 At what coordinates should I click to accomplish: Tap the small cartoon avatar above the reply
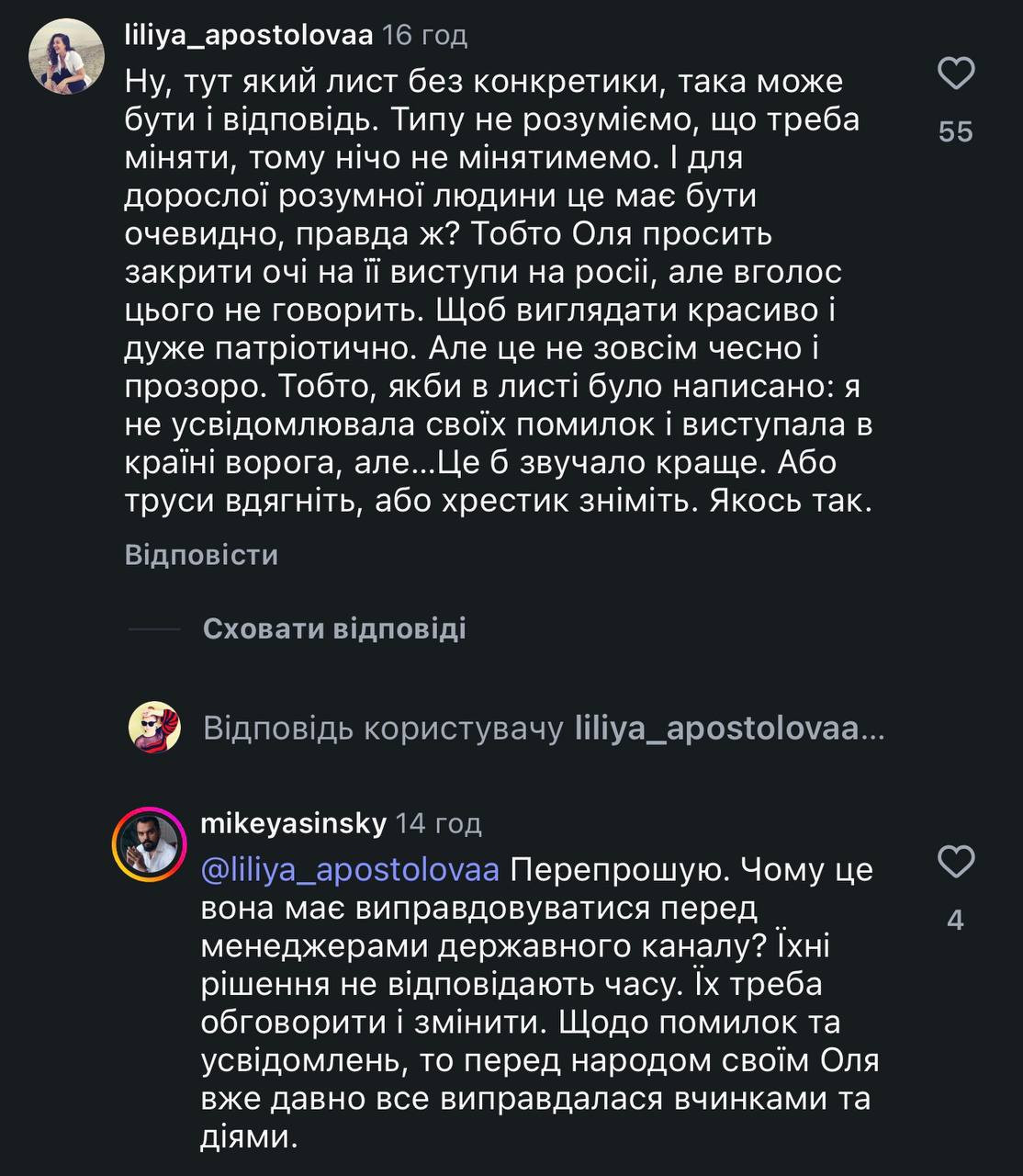pos(155,728)
